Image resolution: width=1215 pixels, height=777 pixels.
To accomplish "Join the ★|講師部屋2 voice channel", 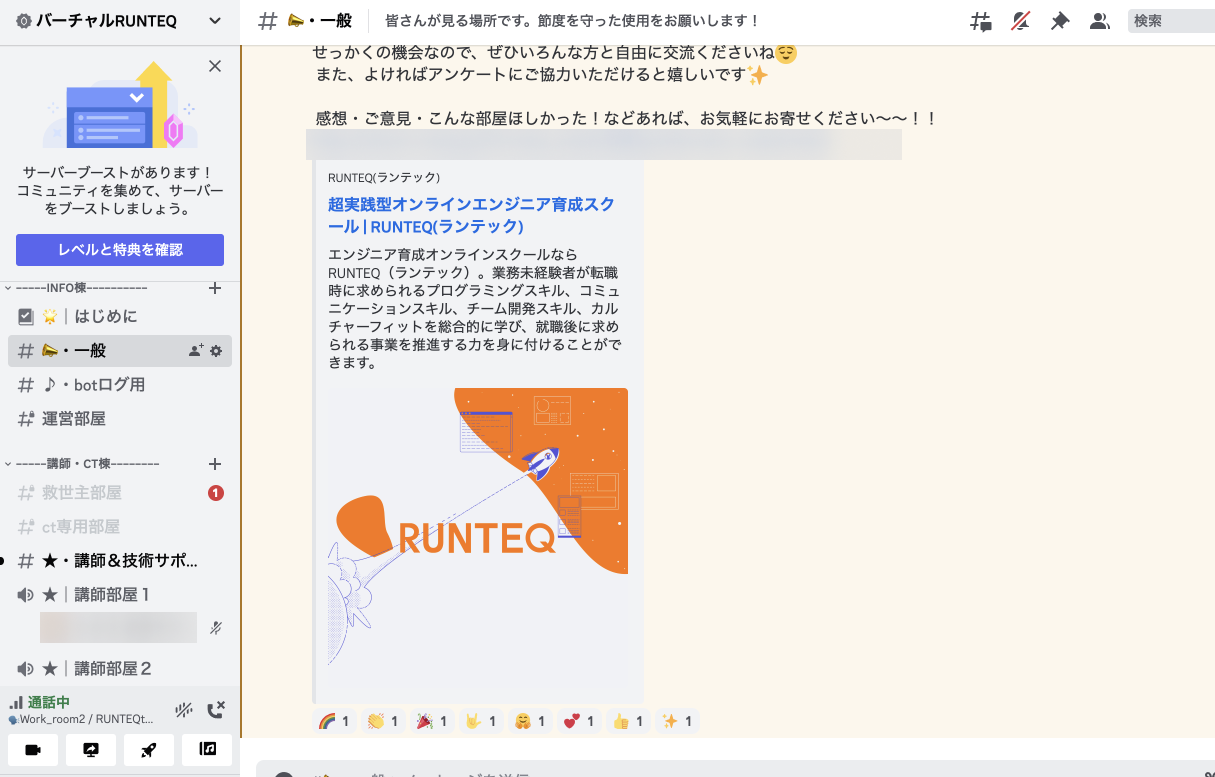I will click(120, 669).
